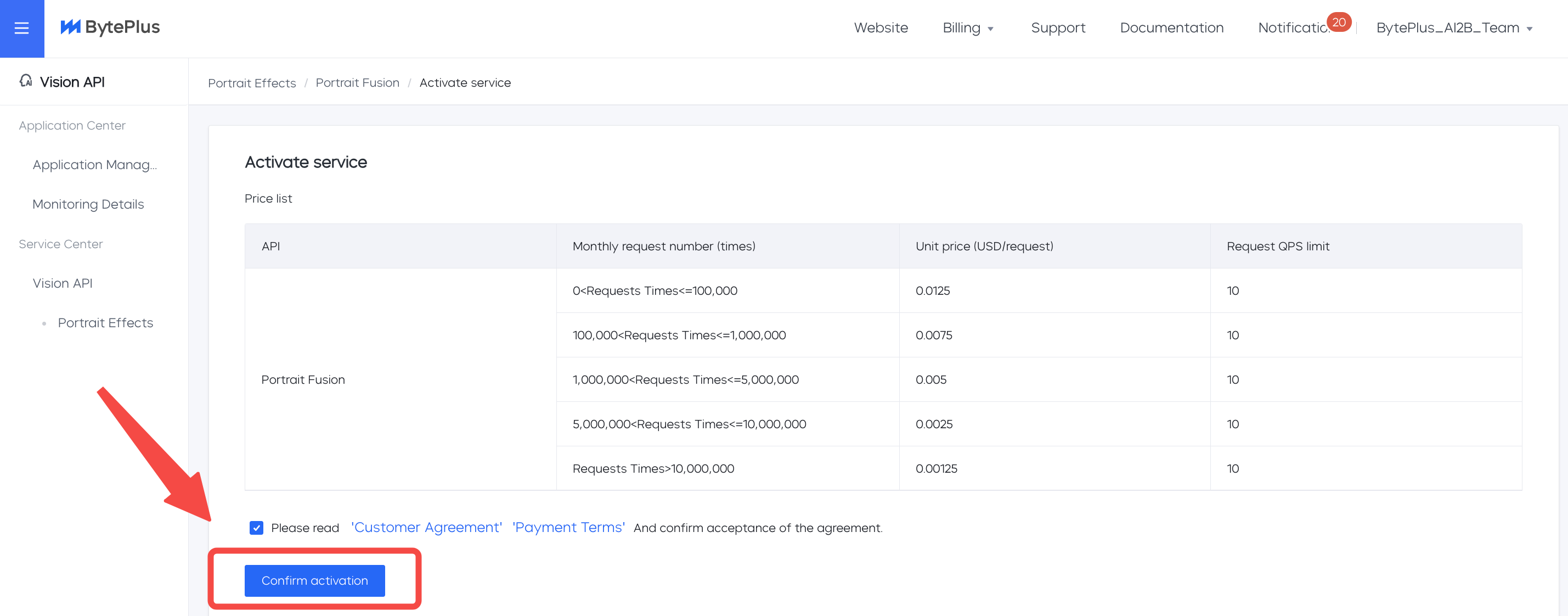Image resolution: width=1568 pixels, height=616 pixels.
Task: Click the notification badge showing 20
Action: [x=1339, y=22]
